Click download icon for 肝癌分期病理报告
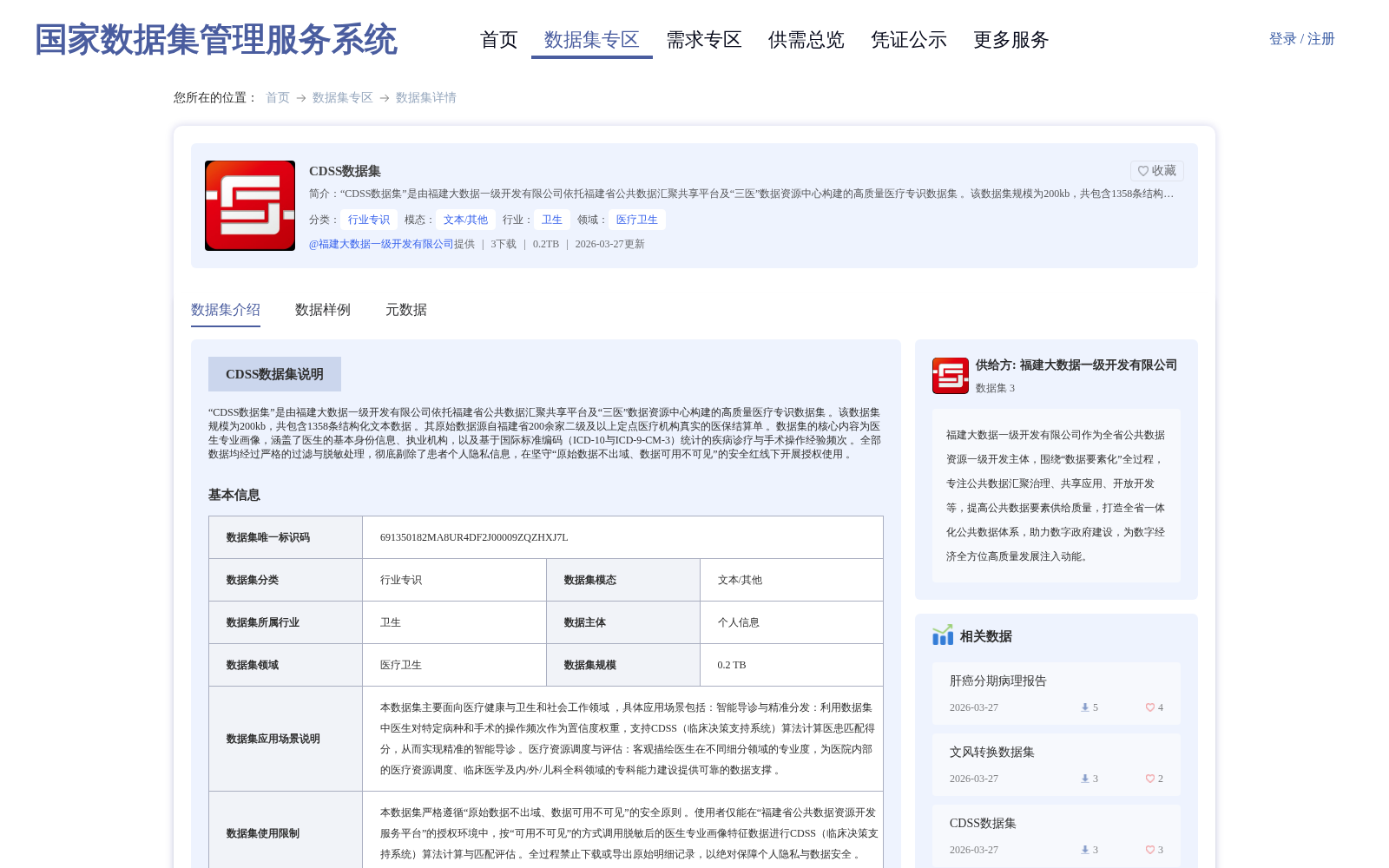Screen dimensions: 1389x868 pos(1085,707)
